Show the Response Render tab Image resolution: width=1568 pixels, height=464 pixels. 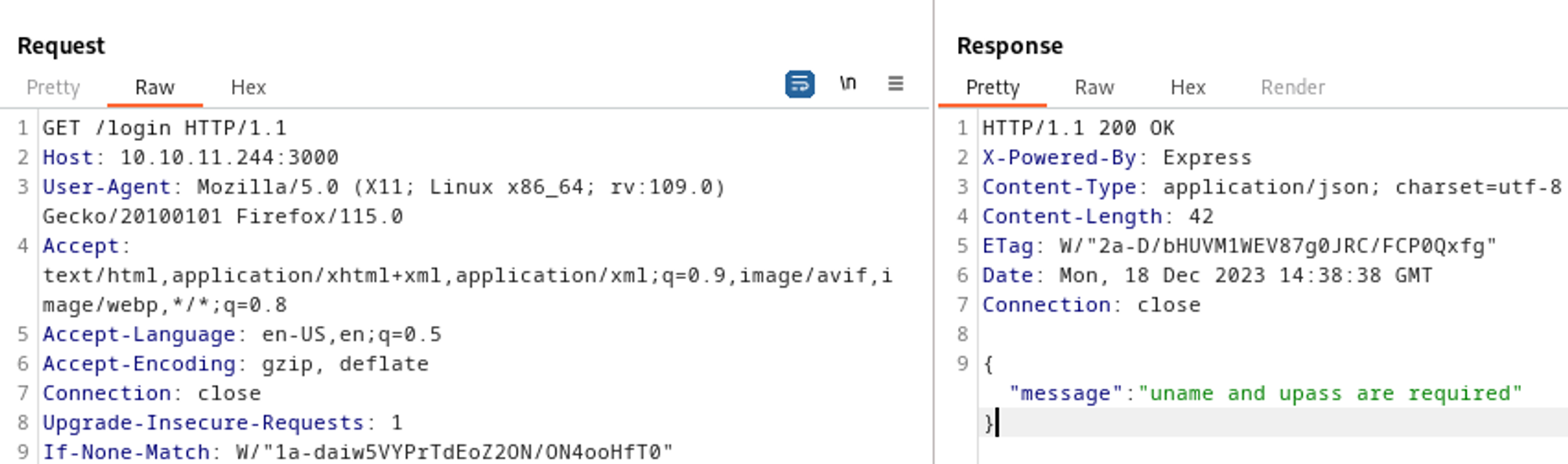pos(1293,87)
